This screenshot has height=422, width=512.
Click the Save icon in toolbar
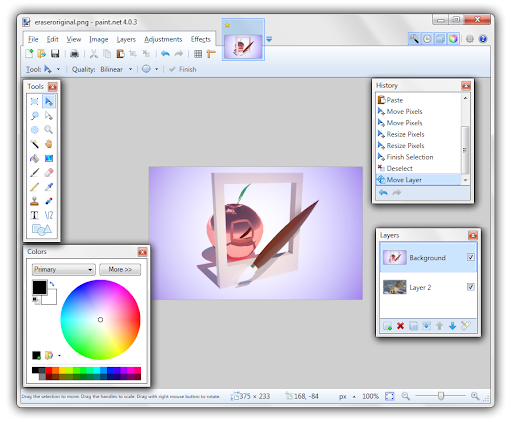coord(55,54)
